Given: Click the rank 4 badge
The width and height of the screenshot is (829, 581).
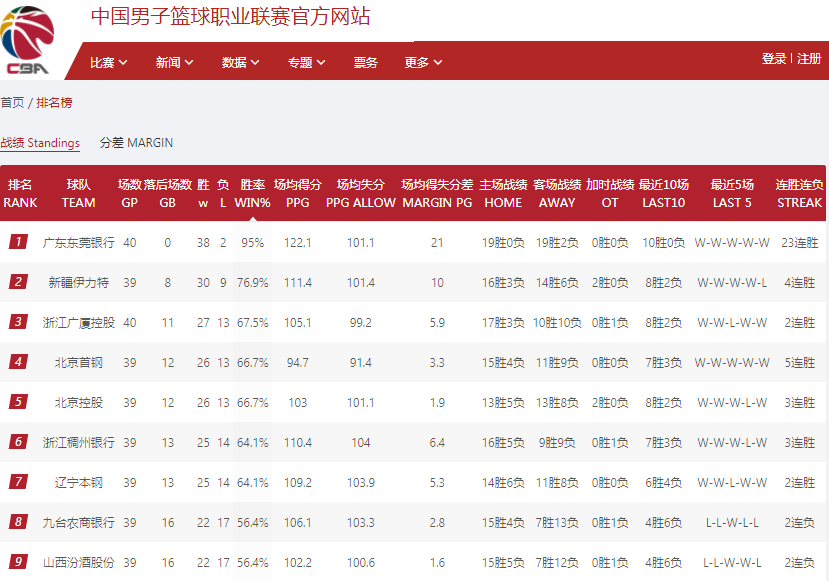Looking at the screenshot, I should point(19,362).
